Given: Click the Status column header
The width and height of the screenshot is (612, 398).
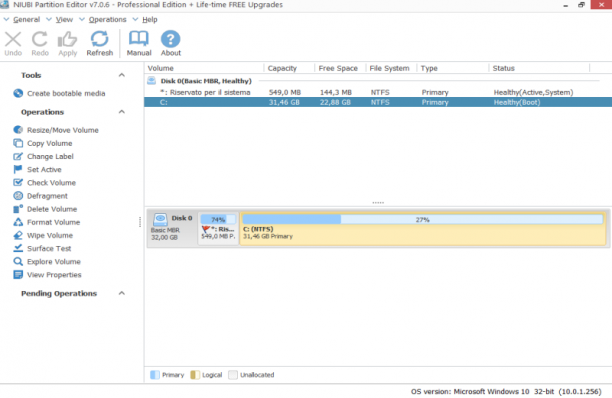Looking at the screenshot, I should click(x=539, y=68).
